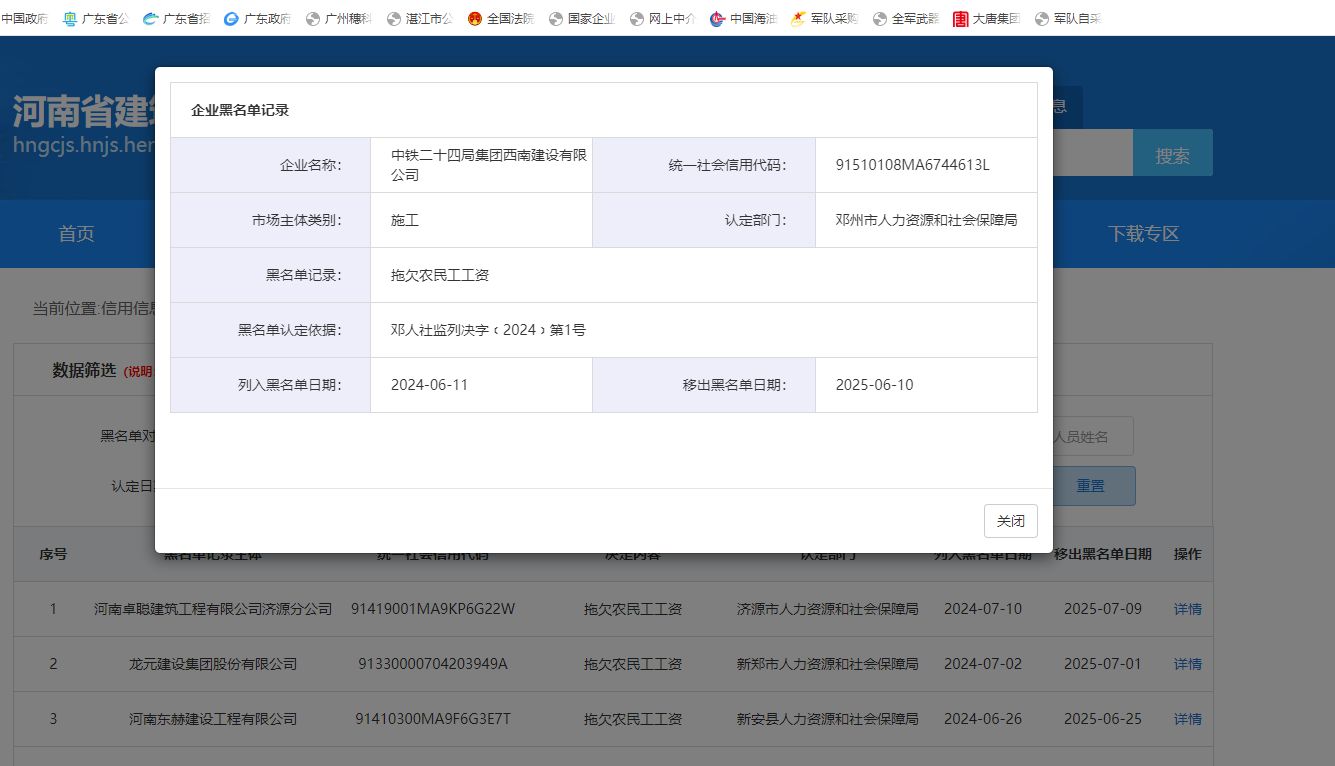Open the 广东省公 bookmark

(95, 18)
